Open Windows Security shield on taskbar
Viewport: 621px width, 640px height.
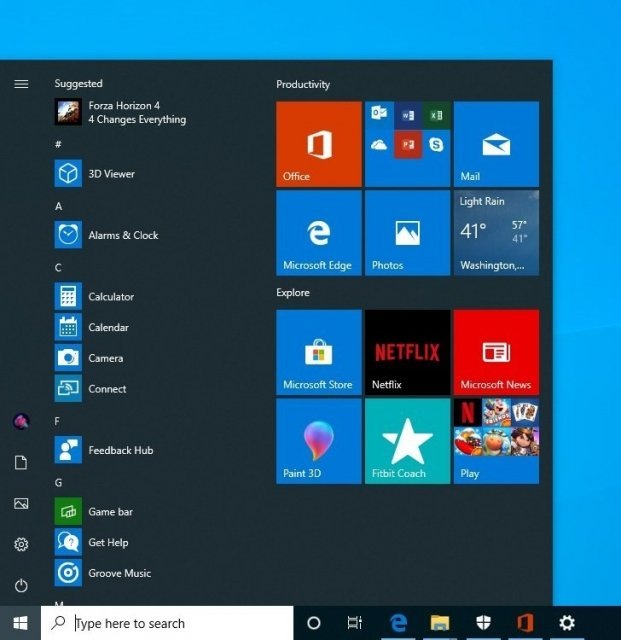point(483,623)
